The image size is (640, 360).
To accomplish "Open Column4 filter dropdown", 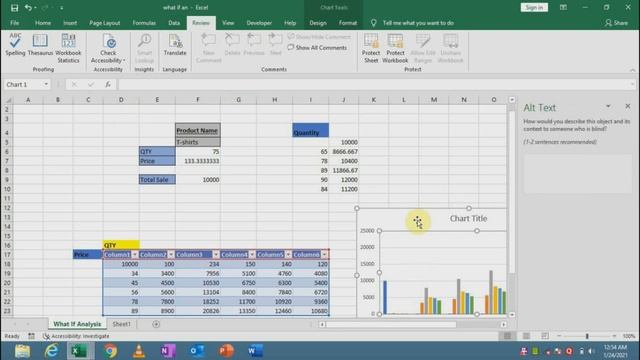I will pos(252,255).
